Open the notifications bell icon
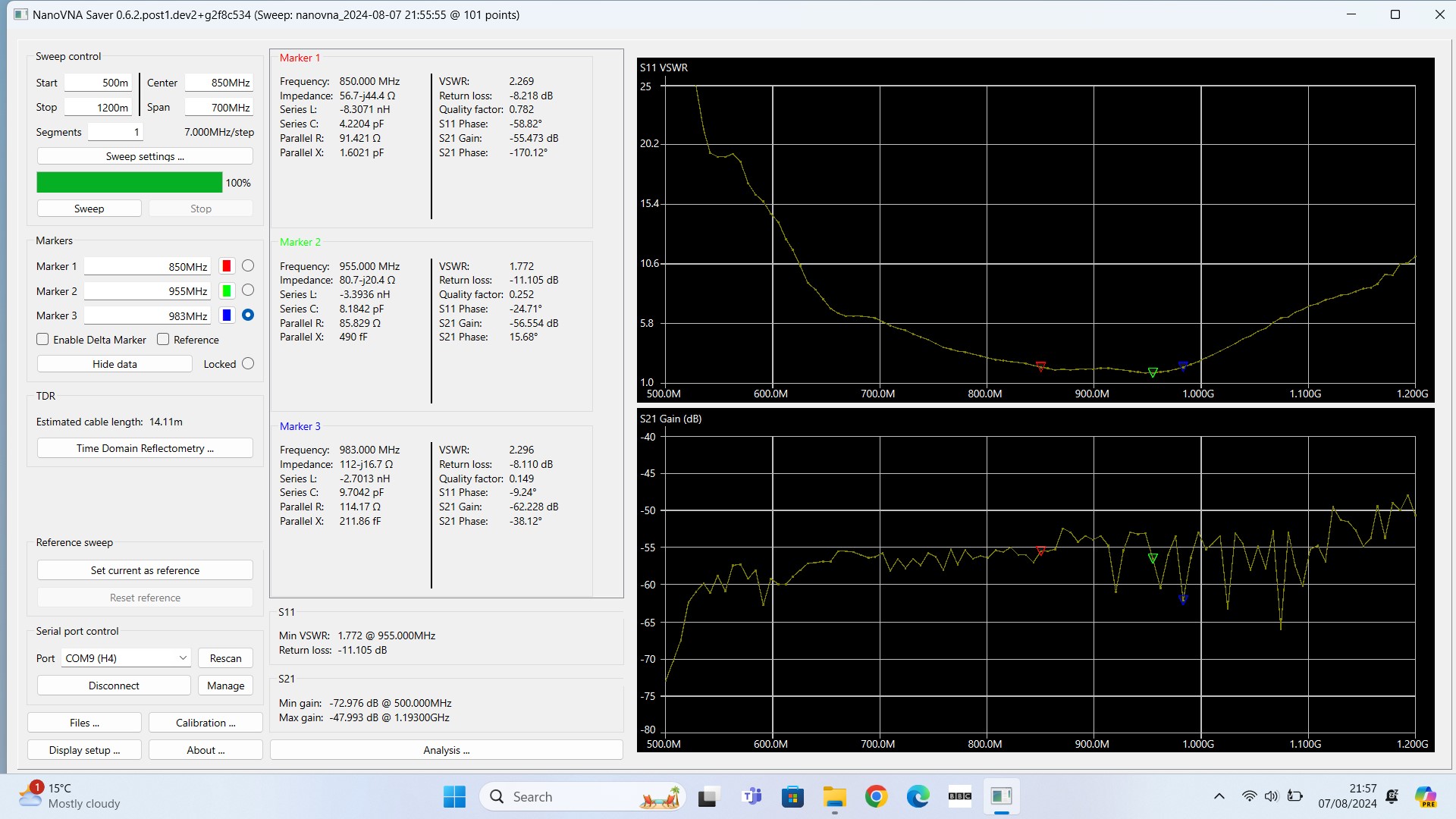The height and width of the screenshot is (819, 1456). 1392,796
